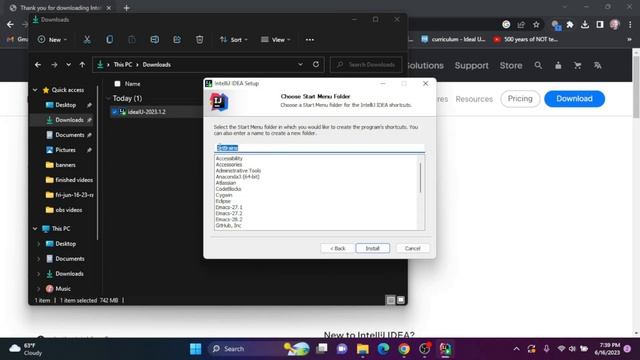
Task: Show hidden taskbar tray icons chevron
Action: point(516,349)
